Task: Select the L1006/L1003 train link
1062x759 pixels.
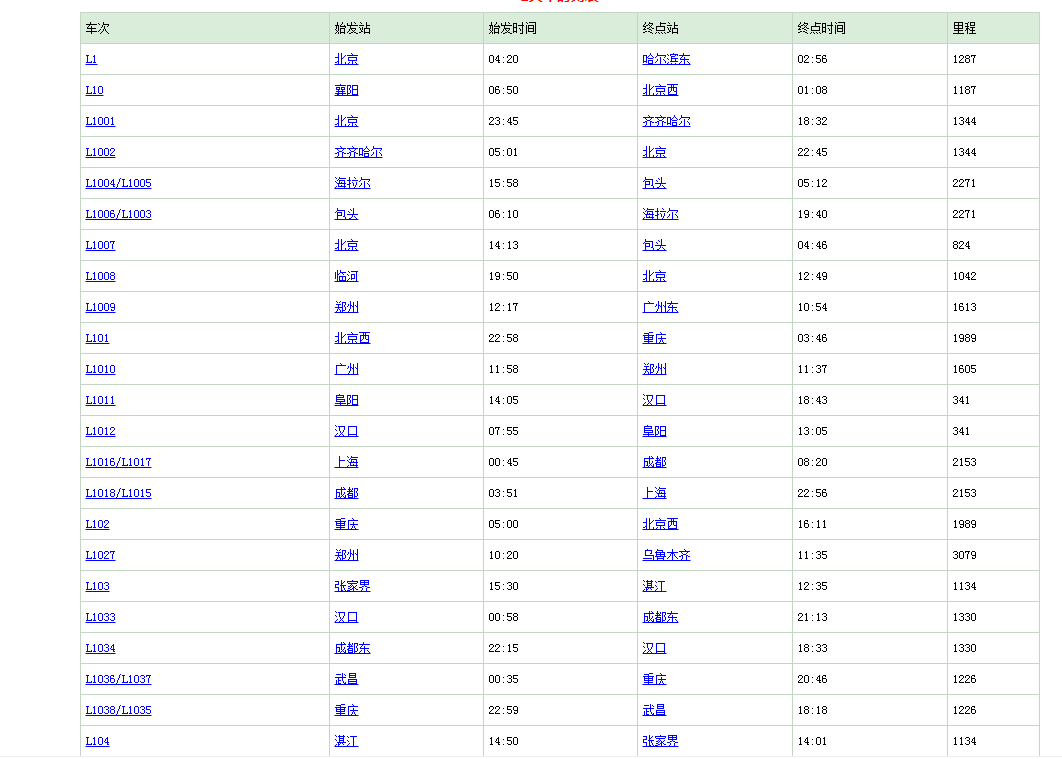Action: tap(118, 214)
